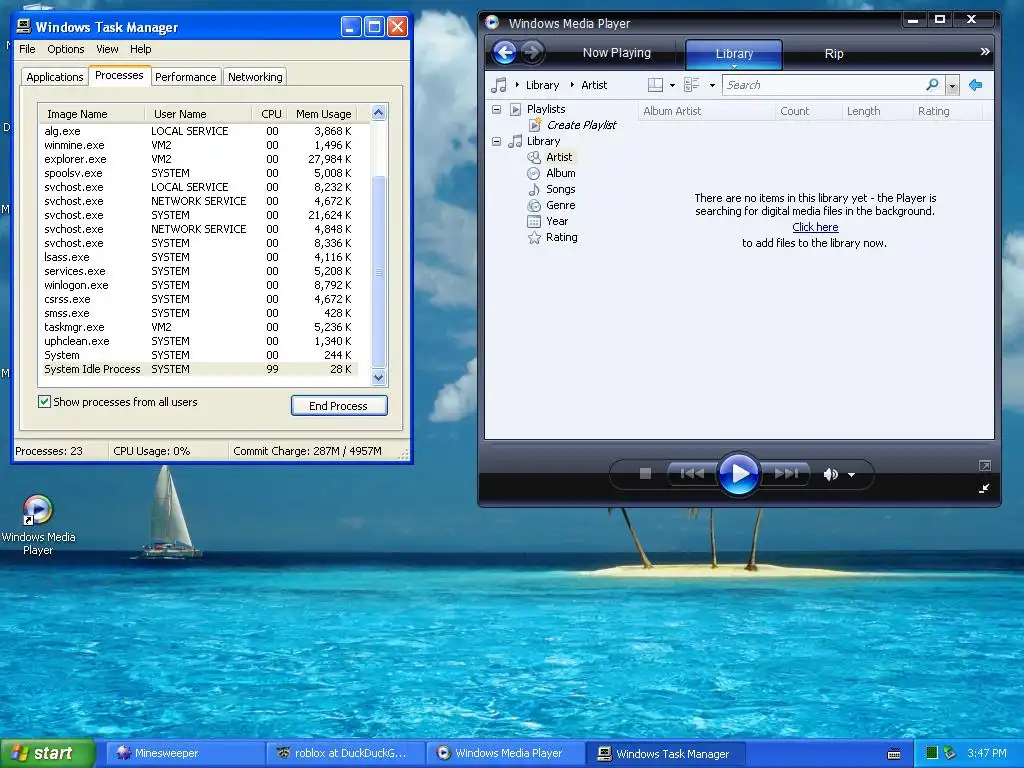Switch to the Performance tab
This screenshot has height=768, width=1024.
tap(185, 76)
